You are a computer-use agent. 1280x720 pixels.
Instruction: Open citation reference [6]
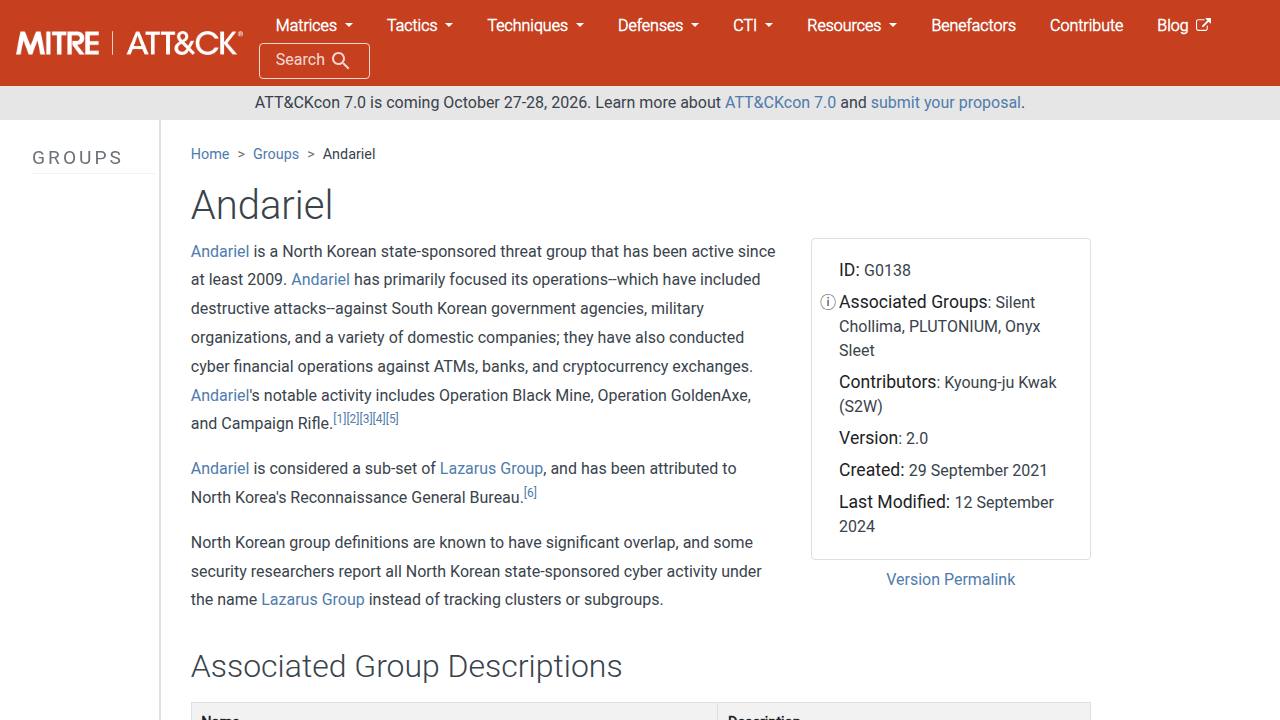530,492
